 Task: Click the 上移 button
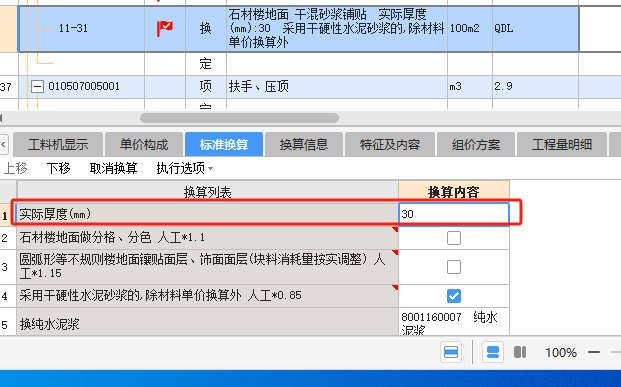(x=15, y=168)
